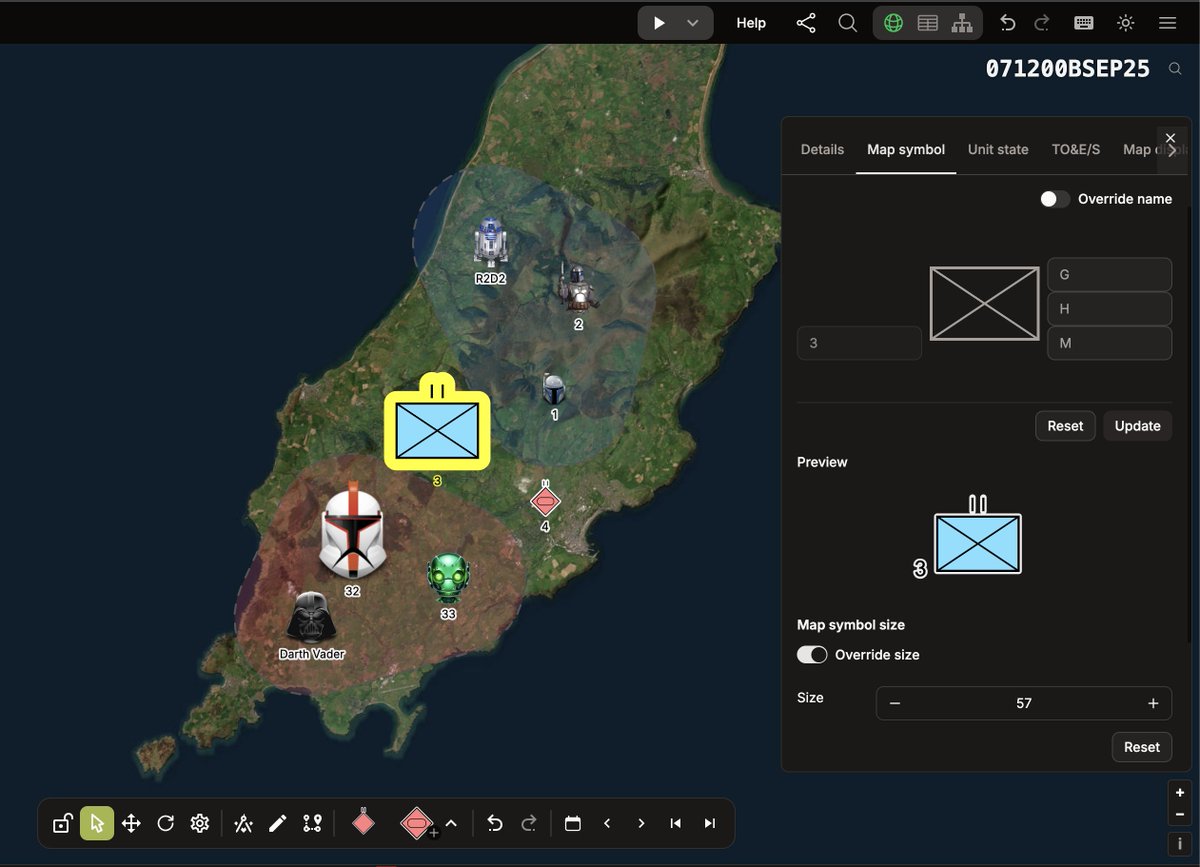Open the Help menu
Viewport: 1200px width, 867px height.
click(x=751, y=23)
